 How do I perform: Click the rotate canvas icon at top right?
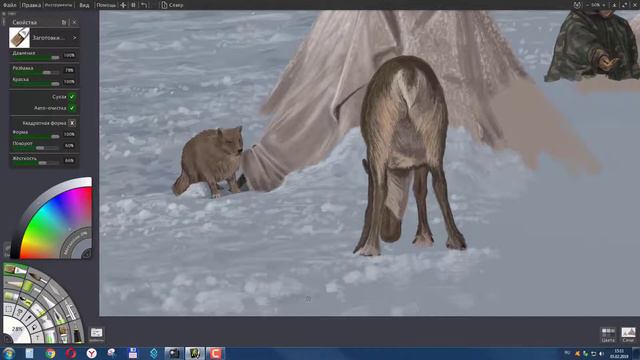click(577, 5)
